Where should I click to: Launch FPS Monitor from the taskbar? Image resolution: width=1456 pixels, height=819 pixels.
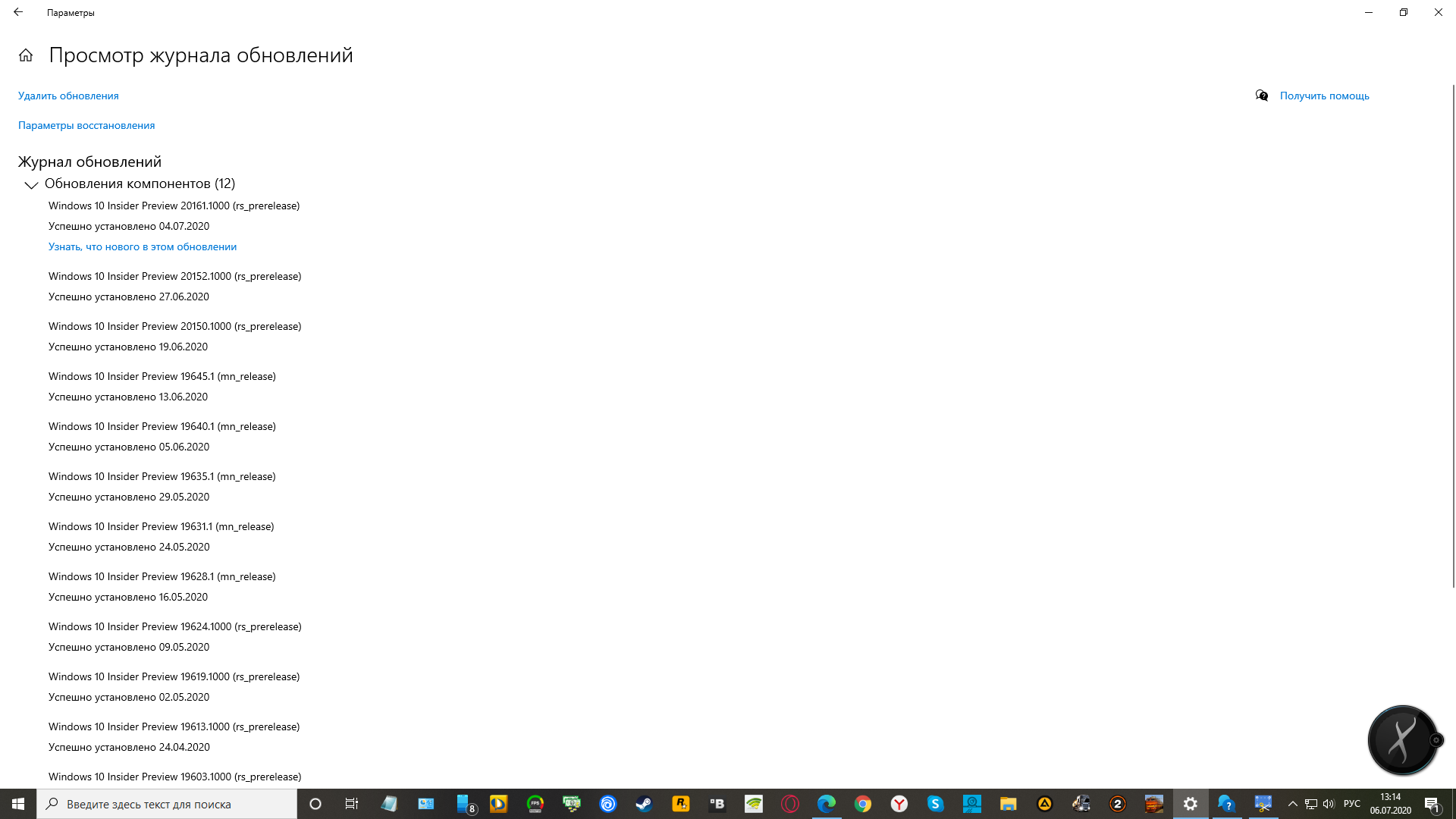coord(535,804)
